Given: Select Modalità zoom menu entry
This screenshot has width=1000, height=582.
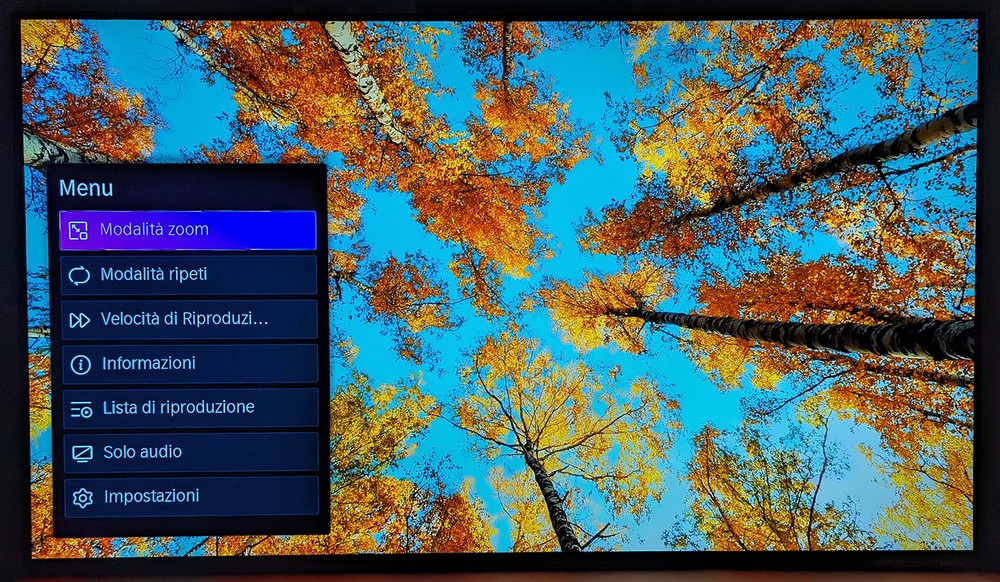Looking at the screenshot, I should click(188, 230).
